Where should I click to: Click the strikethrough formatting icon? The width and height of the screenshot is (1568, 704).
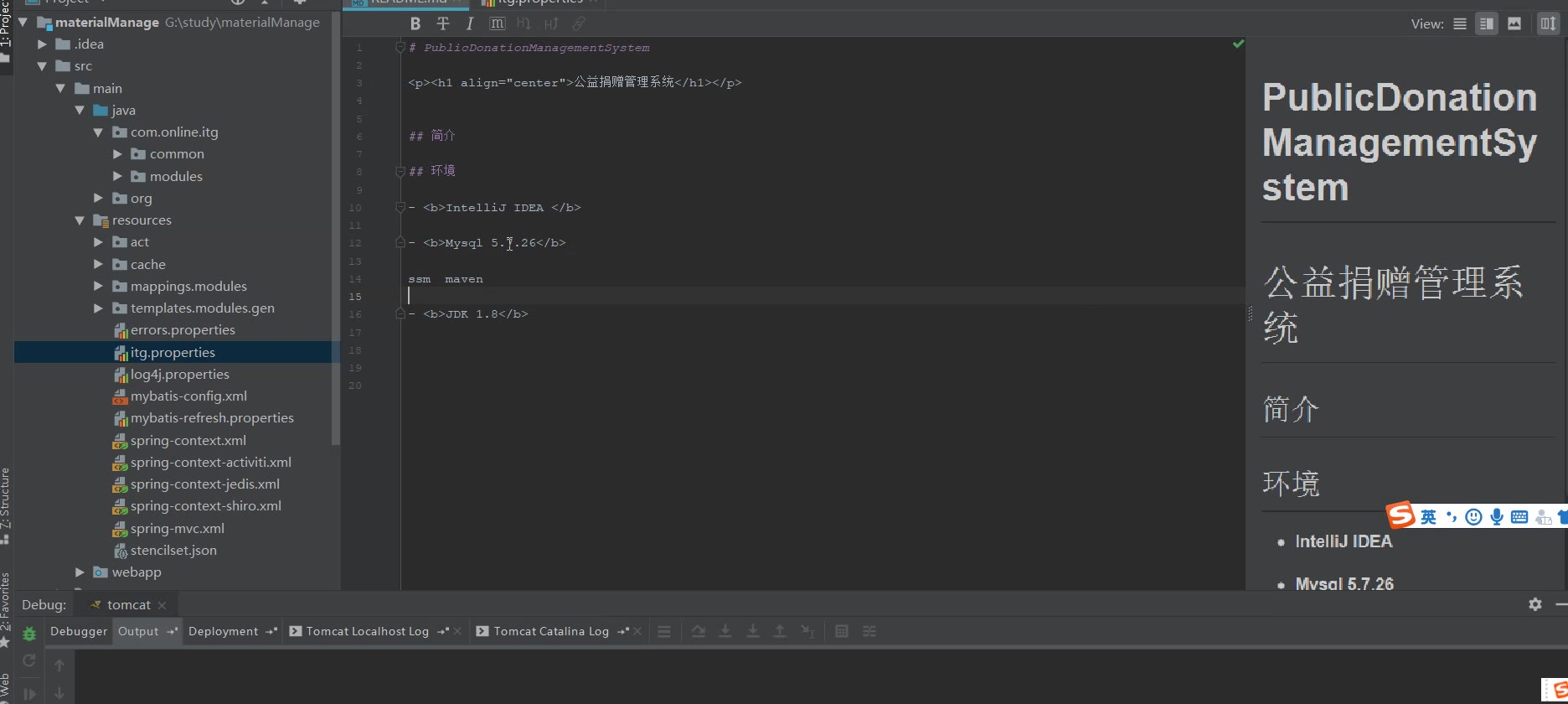click(443, 23)
